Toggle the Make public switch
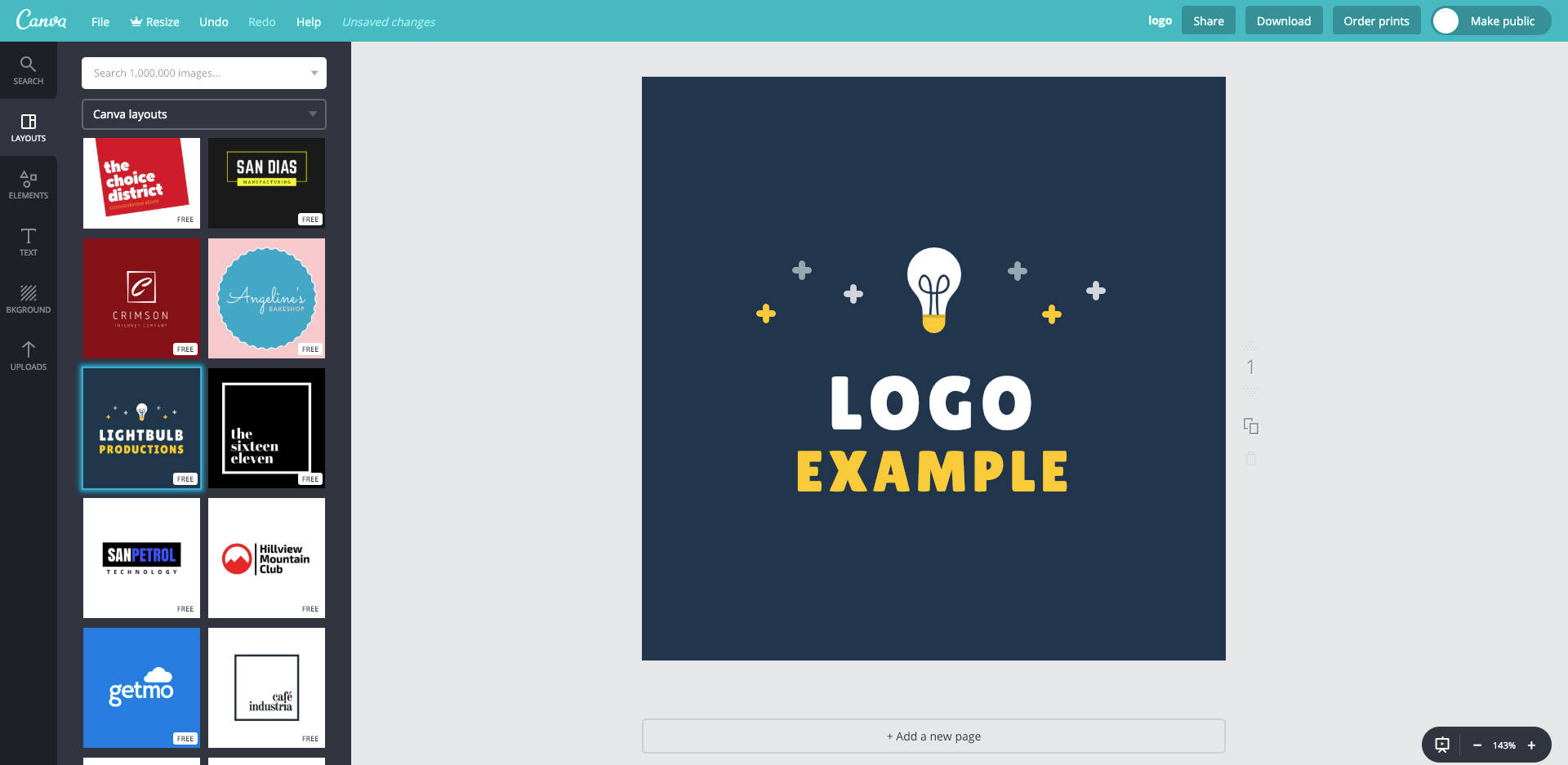 tap(1446, 21)
